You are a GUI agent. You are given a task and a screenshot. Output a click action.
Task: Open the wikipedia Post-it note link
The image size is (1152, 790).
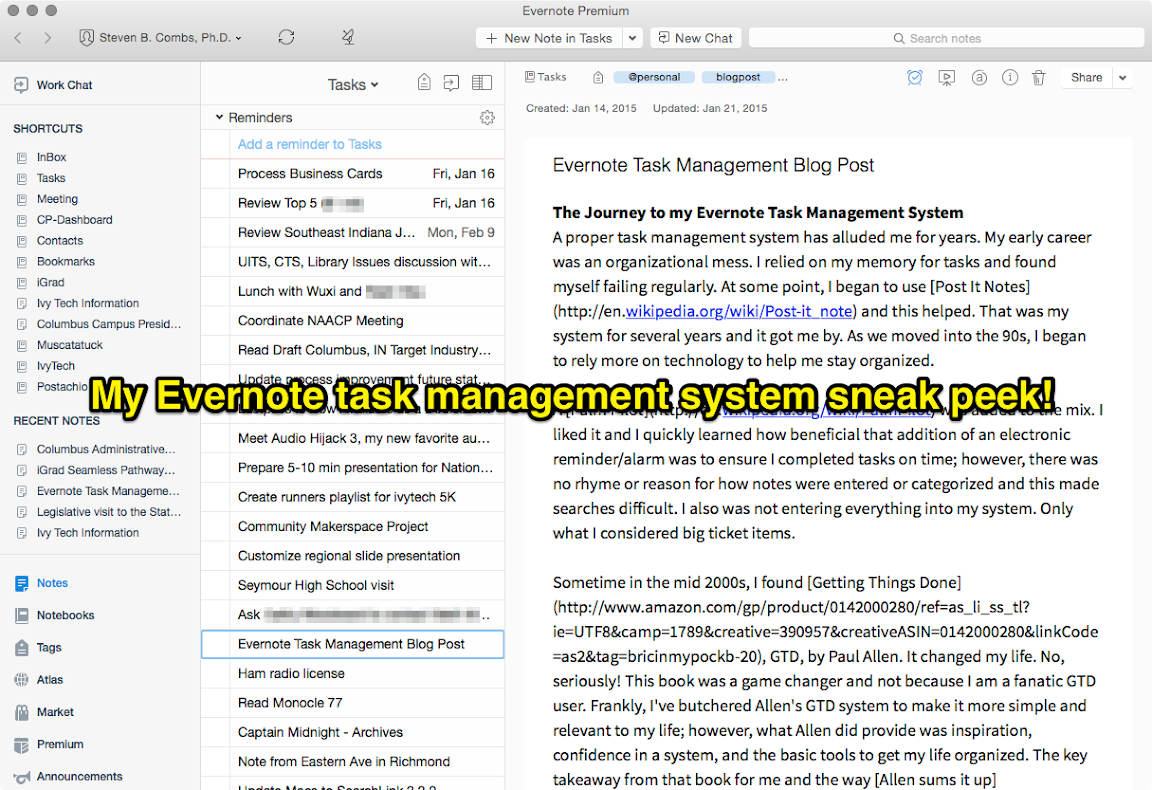coord(739,312)
